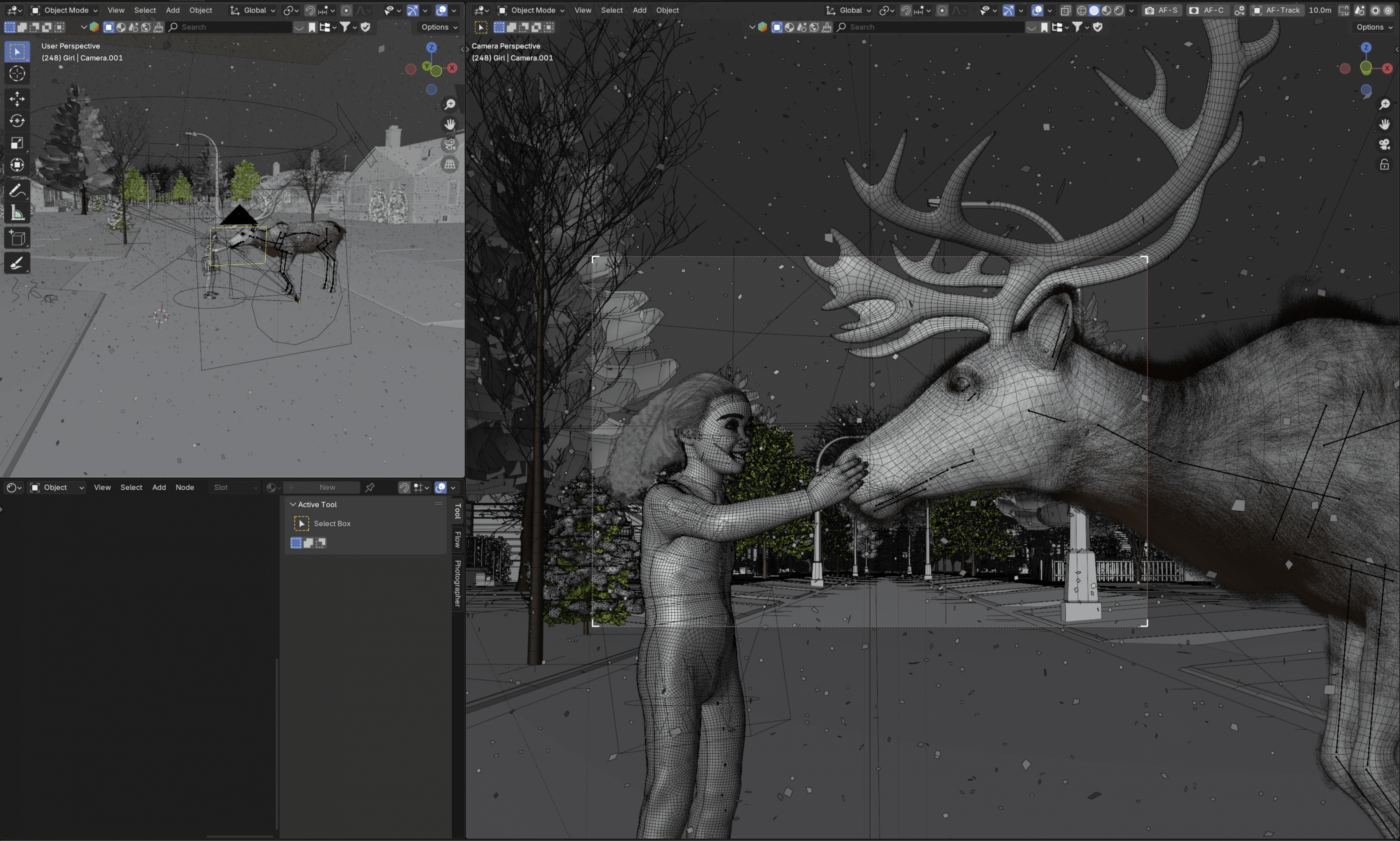Open Select menu in right viewport
This screenshot has width=1400, height=841.
click(x=612, y=10)
